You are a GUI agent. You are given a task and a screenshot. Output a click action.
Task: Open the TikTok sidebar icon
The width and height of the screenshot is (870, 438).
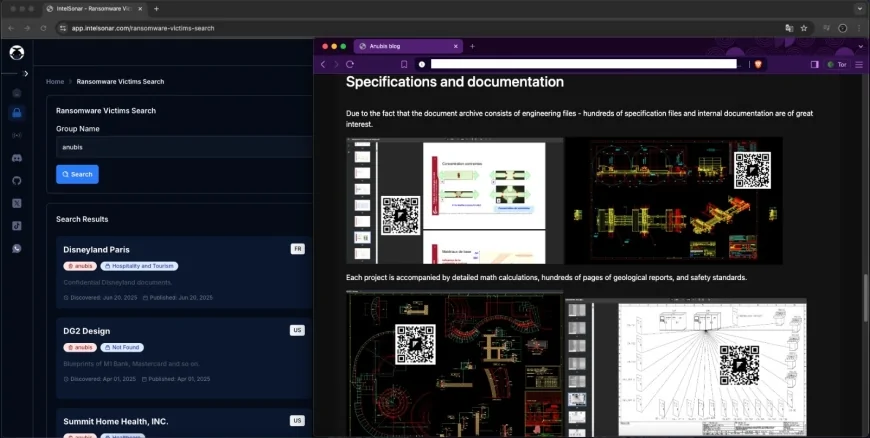click(x=17, y=225)
